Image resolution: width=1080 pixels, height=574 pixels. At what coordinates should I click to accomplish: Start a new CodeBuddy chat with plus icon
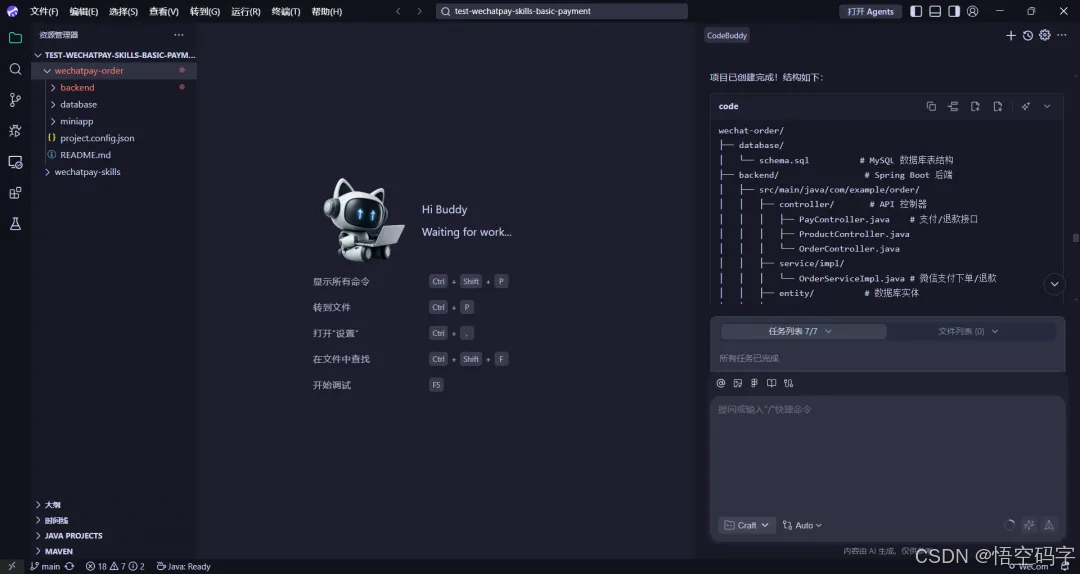[x=1010, y=35]
